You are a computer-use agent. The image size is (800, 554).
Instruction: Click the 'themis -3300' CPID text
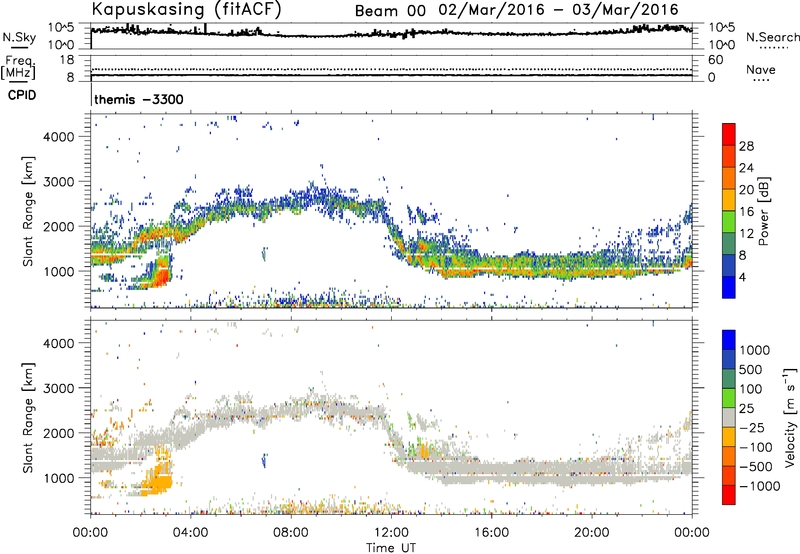(139, 99)
